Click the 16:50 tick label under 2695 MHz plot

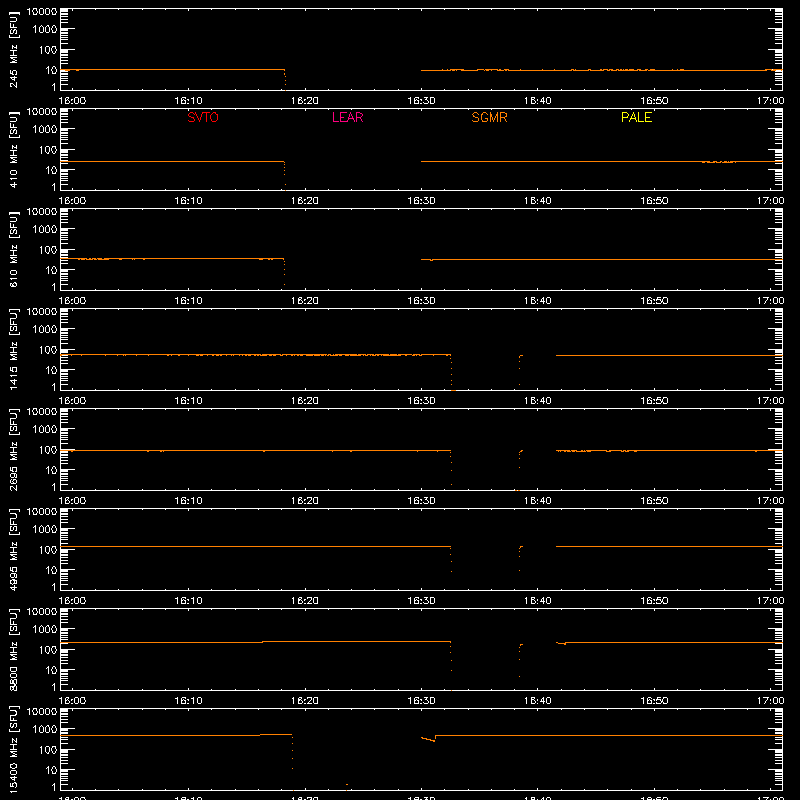(654, 501)
